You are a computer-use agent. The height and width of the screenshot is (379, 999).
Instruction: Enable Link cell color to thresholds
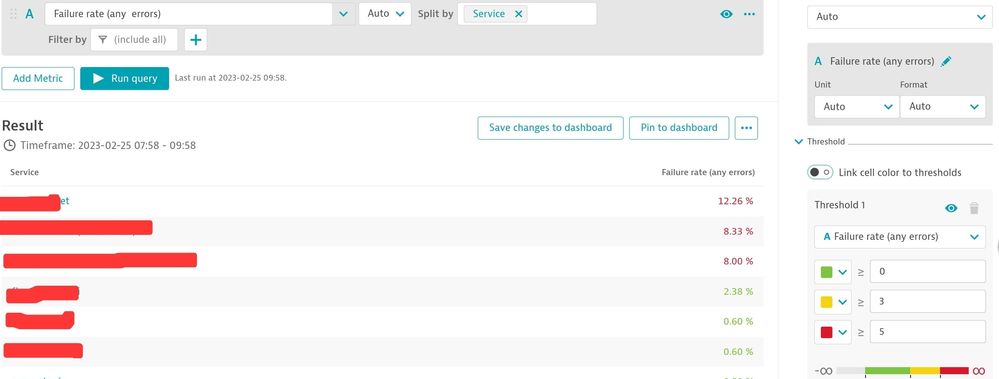point(820,172)
